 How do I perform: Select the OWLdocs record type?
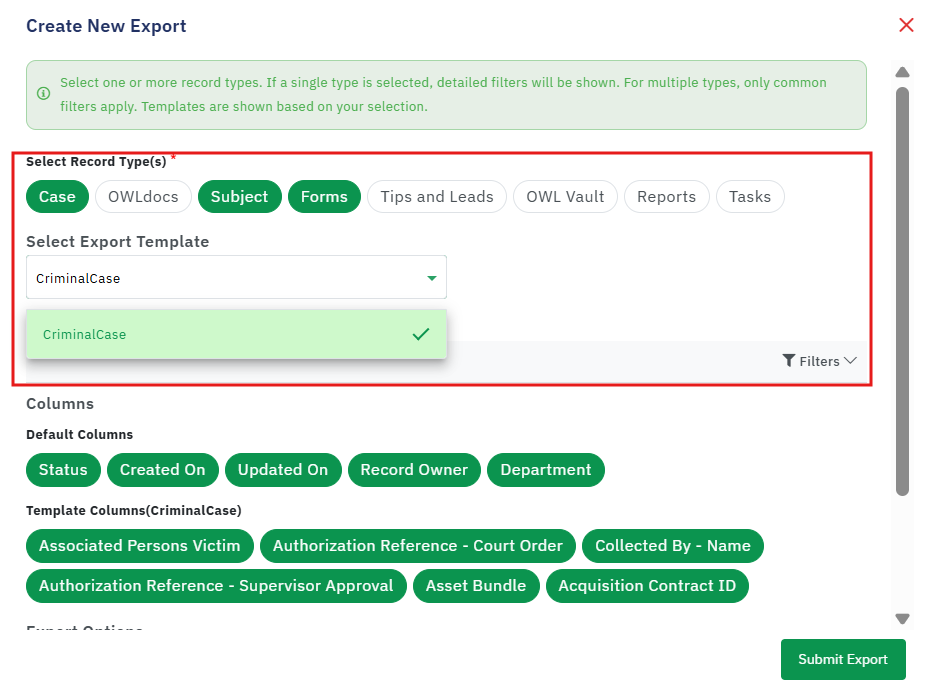pyautogui.click(x=143, y=197)
